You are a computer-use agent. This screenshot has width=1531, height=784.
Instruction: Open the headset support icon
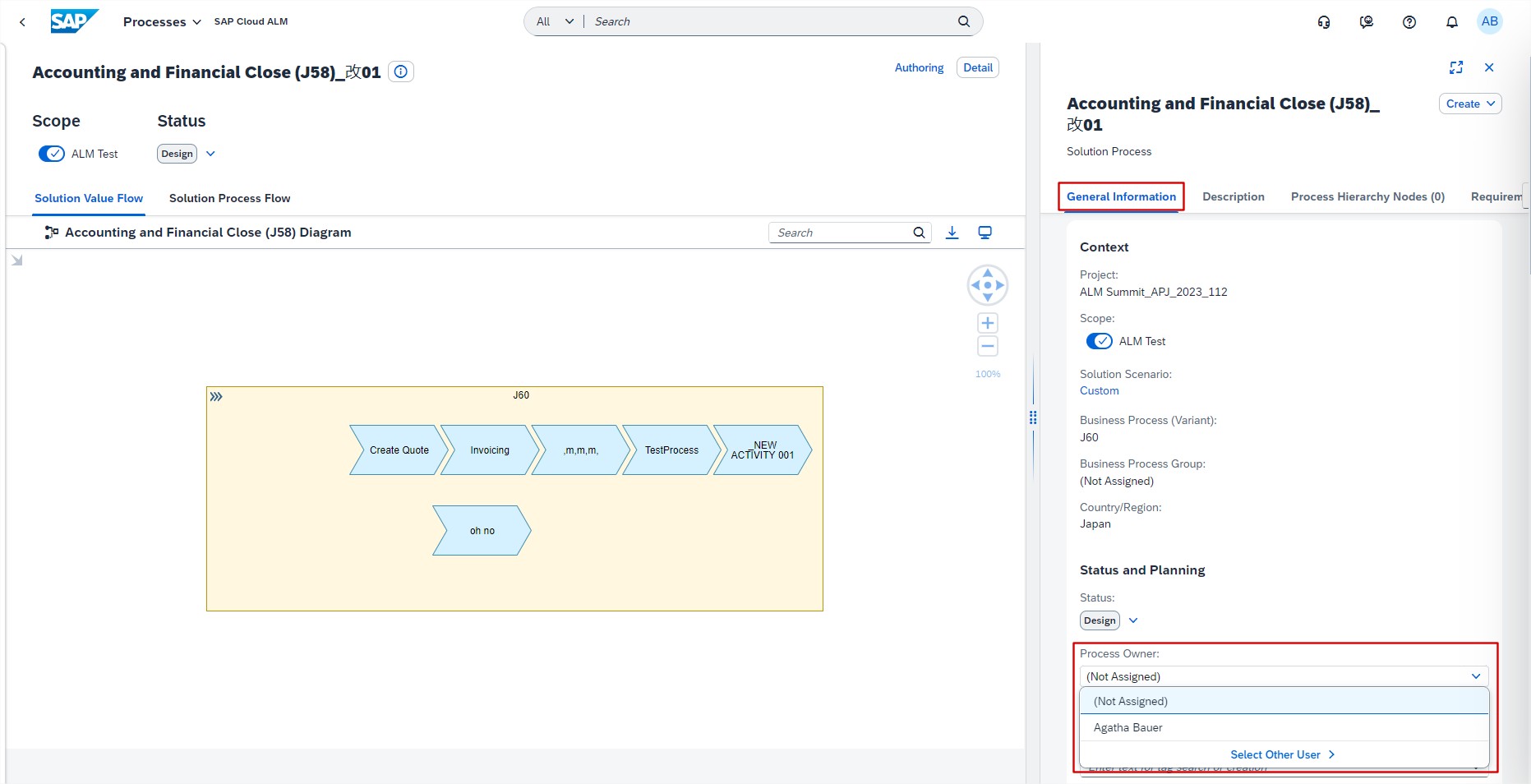pos(1323,22)
